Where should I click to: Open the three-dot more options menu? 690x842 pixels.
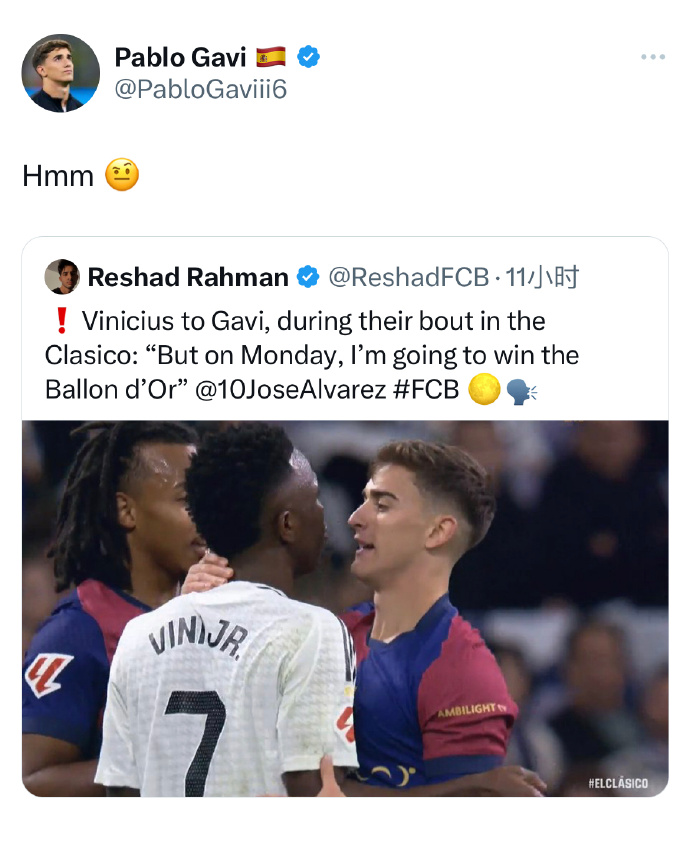[653, 57]
